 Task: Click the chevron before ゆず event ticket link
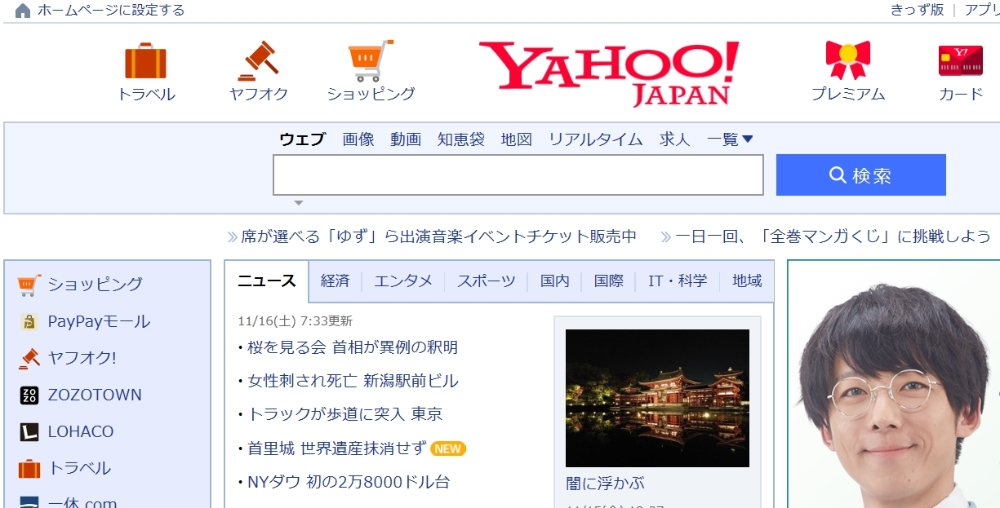click(x=232, y=237)
